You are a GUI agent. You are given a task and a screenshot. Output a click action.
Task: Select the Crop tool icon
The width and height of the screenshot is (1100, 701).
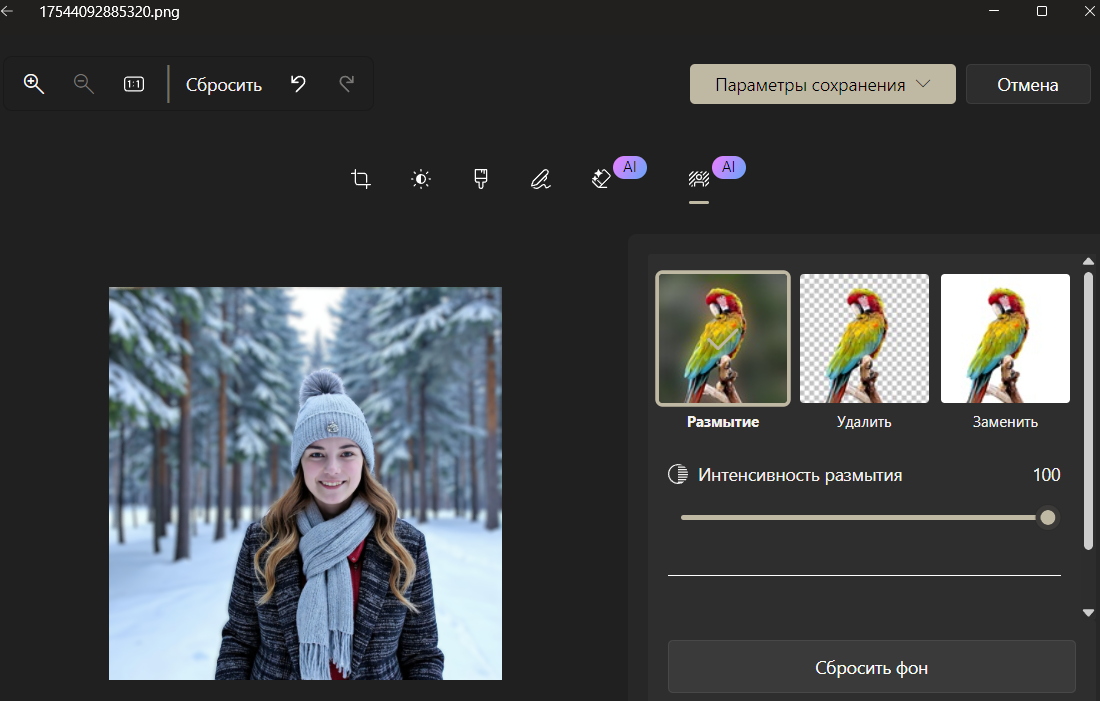(x=361, y=179)
